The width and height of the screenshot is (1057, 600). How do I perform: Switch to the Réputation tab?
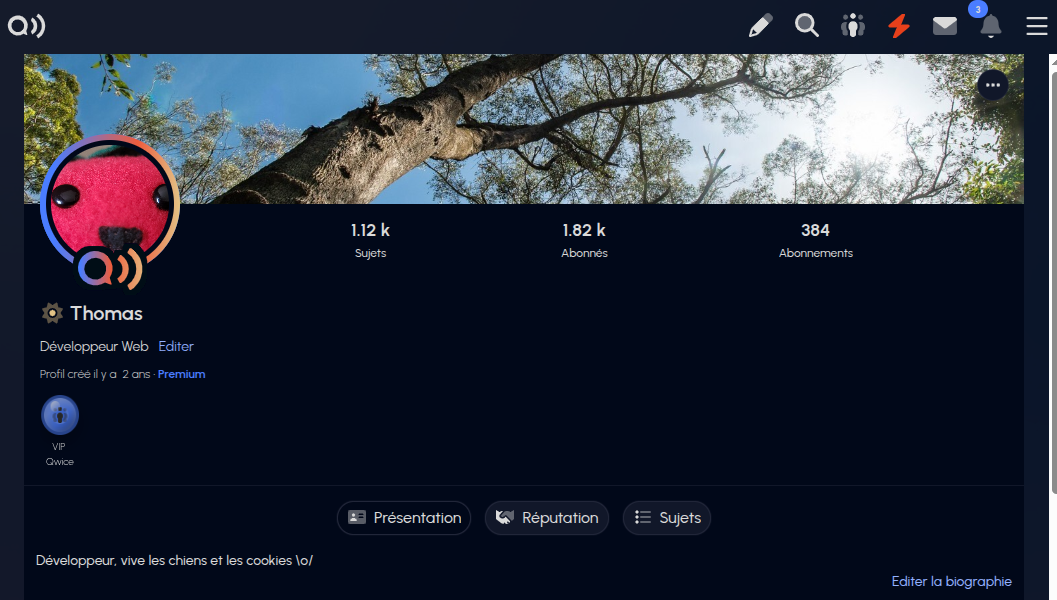click(x=547, y=518)
